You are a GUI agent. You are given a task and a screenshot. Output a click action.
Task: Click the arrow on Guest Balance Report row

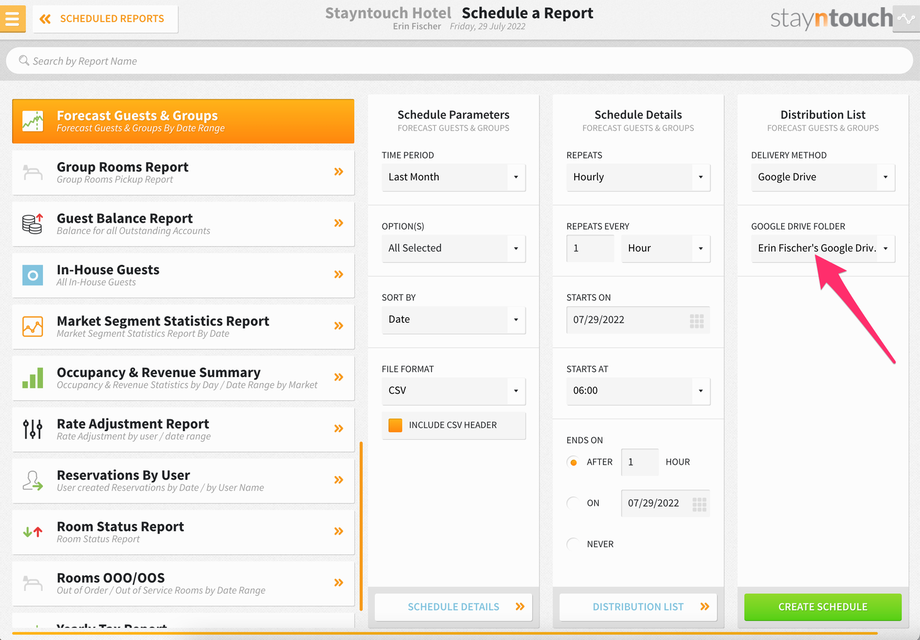[x=339, y=223]
